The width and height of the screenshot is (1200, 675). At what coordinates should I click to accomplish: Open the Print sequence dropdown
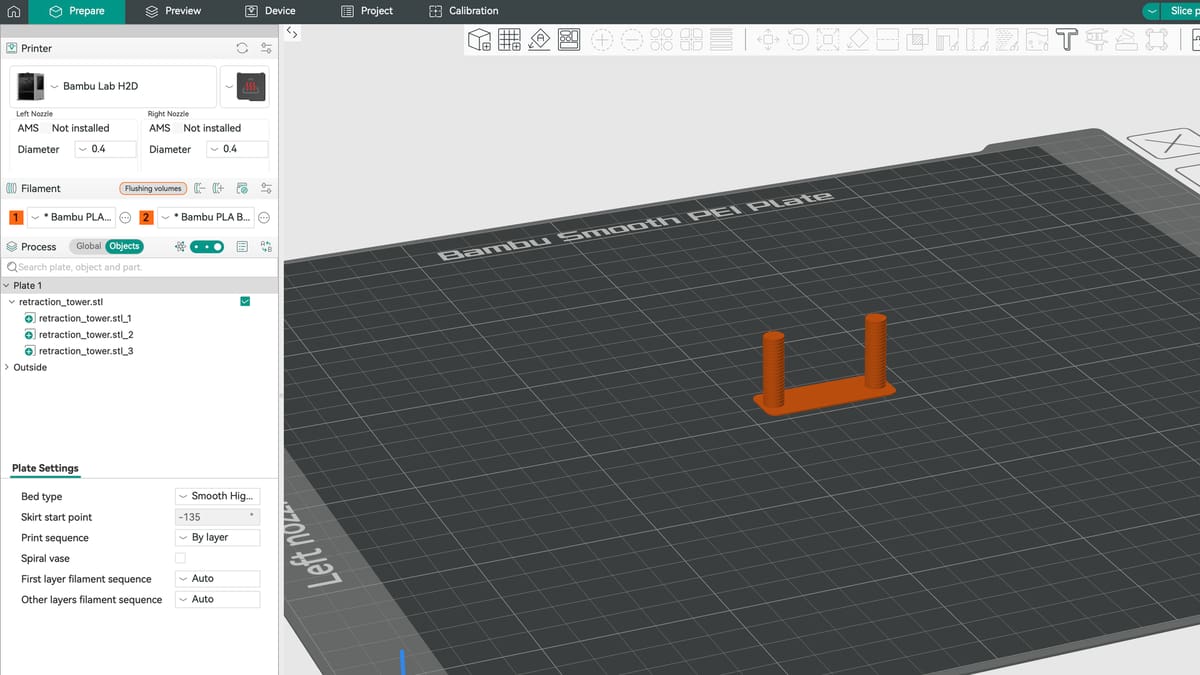coord(217,537)
